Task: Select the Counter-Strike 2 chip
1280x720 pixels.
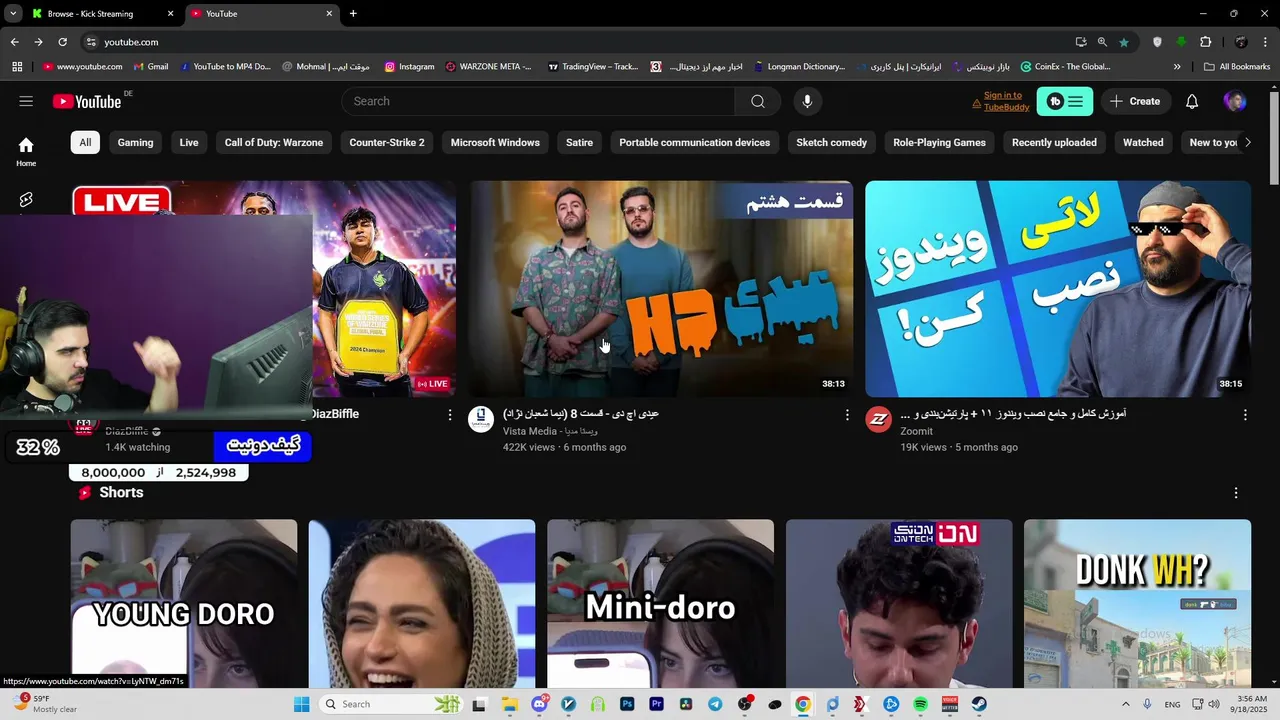Action: coord(387,142)
